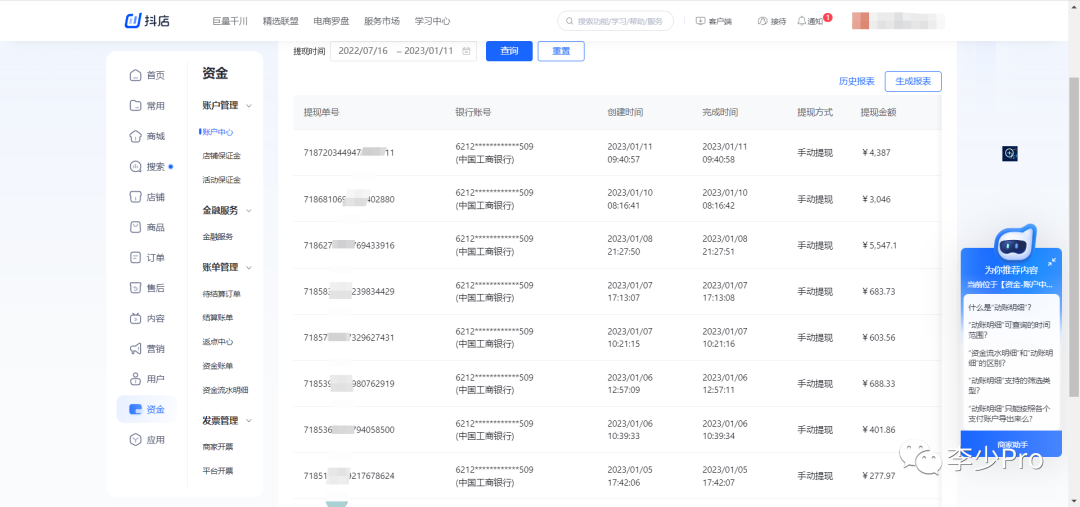Image resolution: width=1080 pixels, height=507 pixels.
Task: Open 售后 after-sales icon in sidebar
Action: click(x=136, y=287)
